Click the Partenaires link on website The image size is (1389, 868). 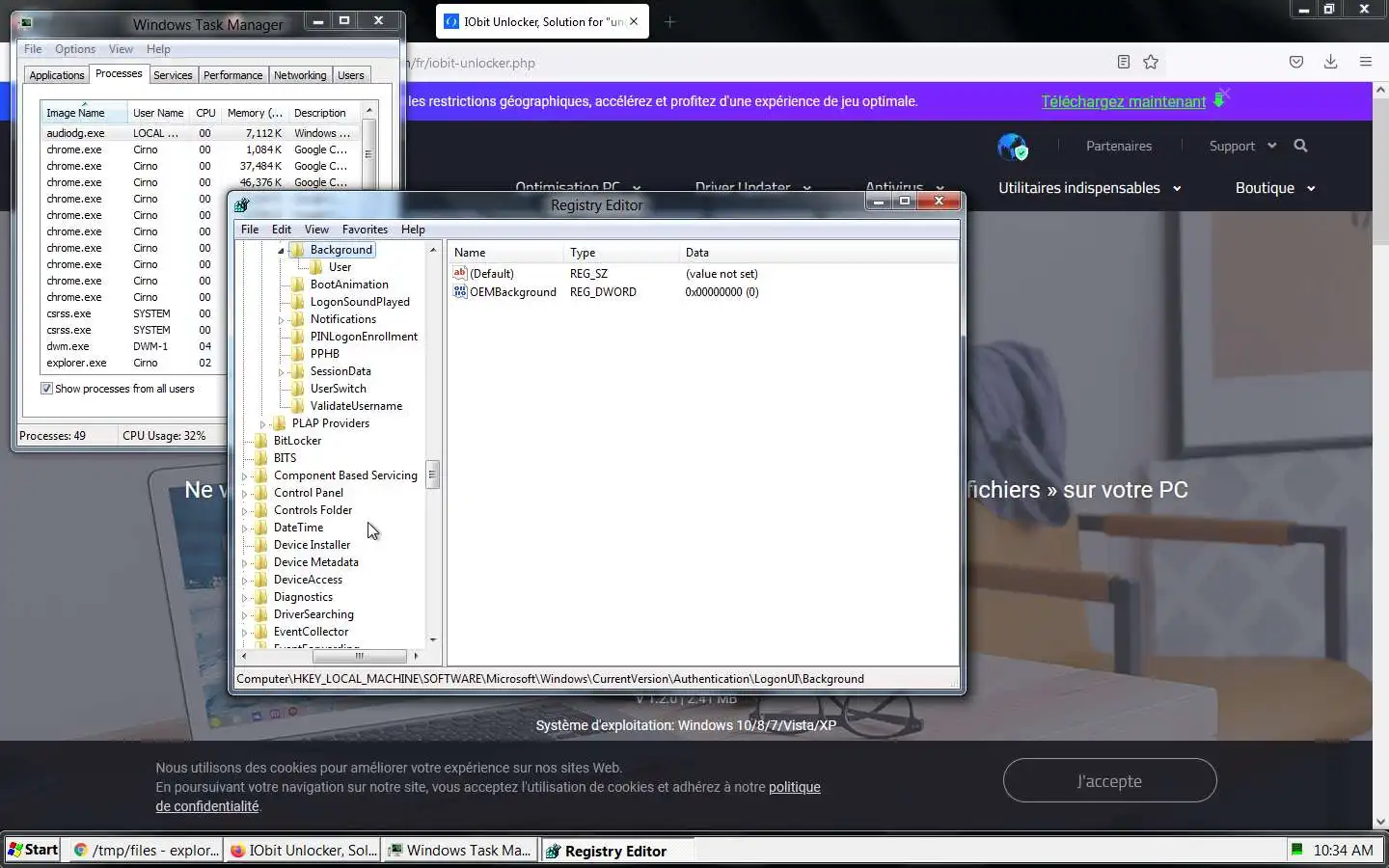coord(1119,146)
